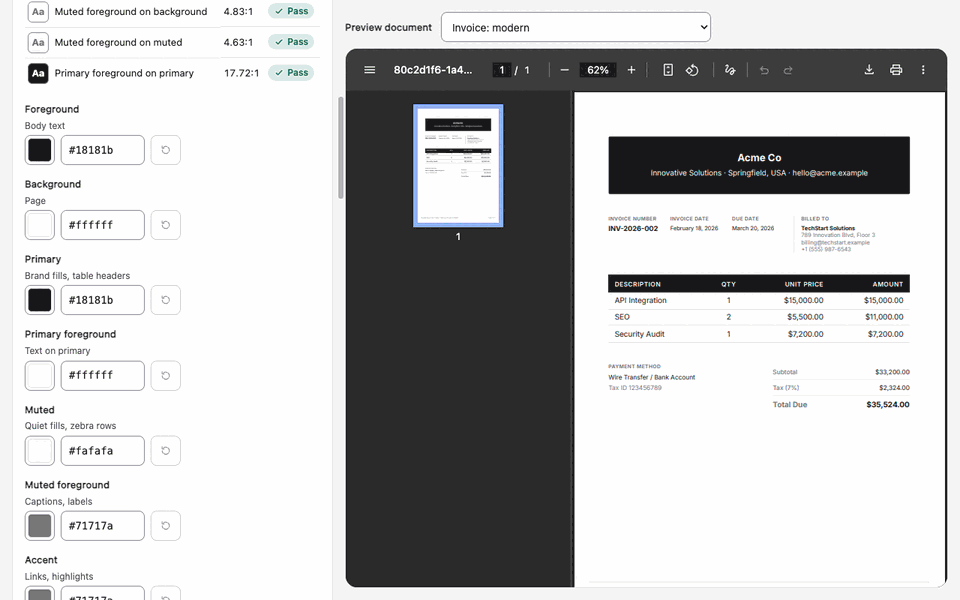Screen dimensions: 960x600
Task: Edit the Foreground hex value field
Action: pyautogui.click(x=102, y=150)
